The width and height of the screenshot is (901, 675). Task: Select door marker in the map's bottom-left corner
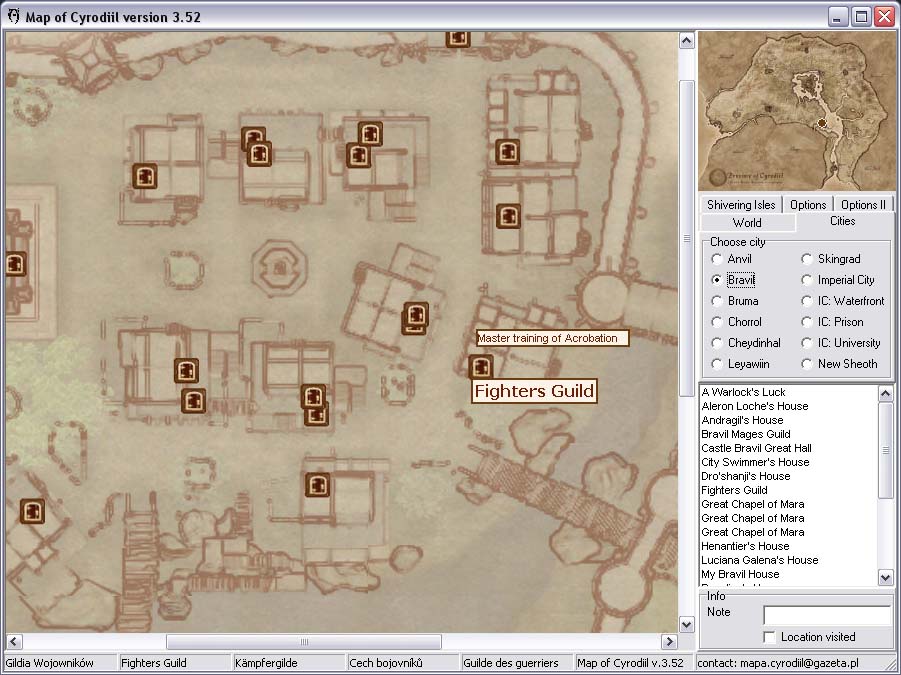(32, 511)
